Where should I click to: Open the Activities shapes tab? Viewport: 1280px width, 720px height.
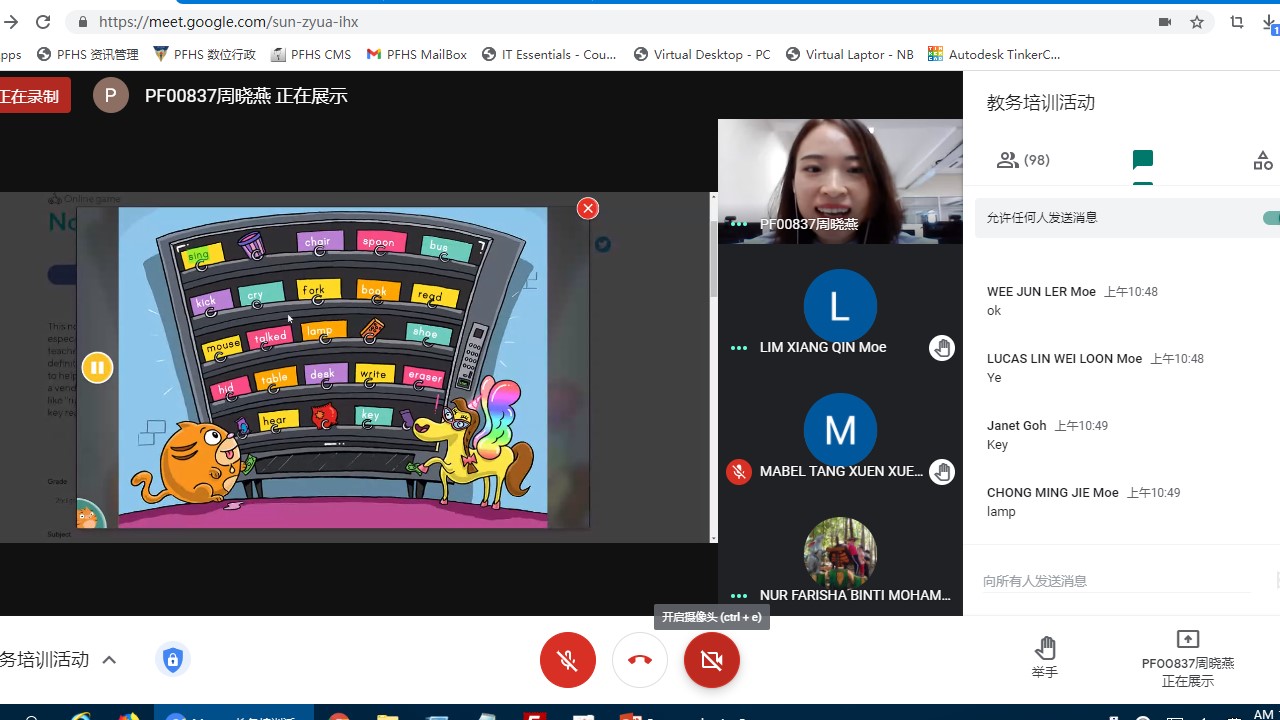tap(1263, 160)
